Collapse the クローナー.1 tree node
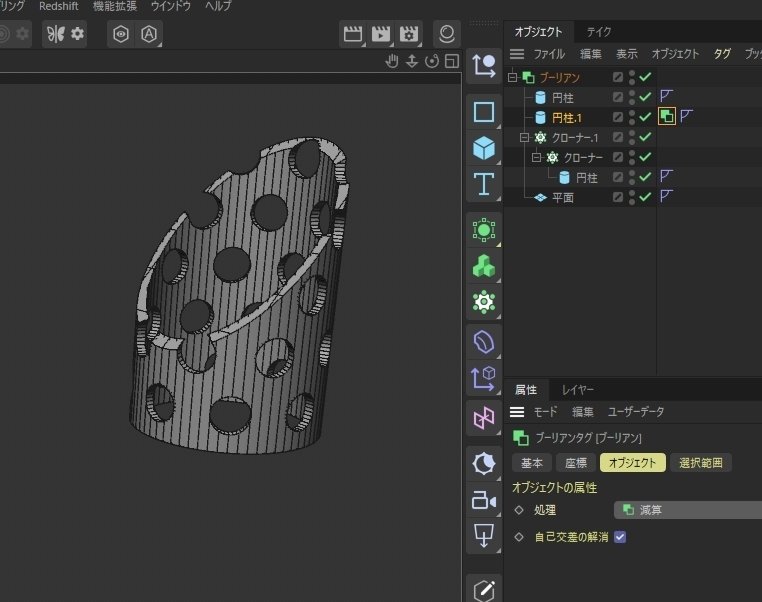The height and width of the screenshot is (602, 762). click(524, 138)
